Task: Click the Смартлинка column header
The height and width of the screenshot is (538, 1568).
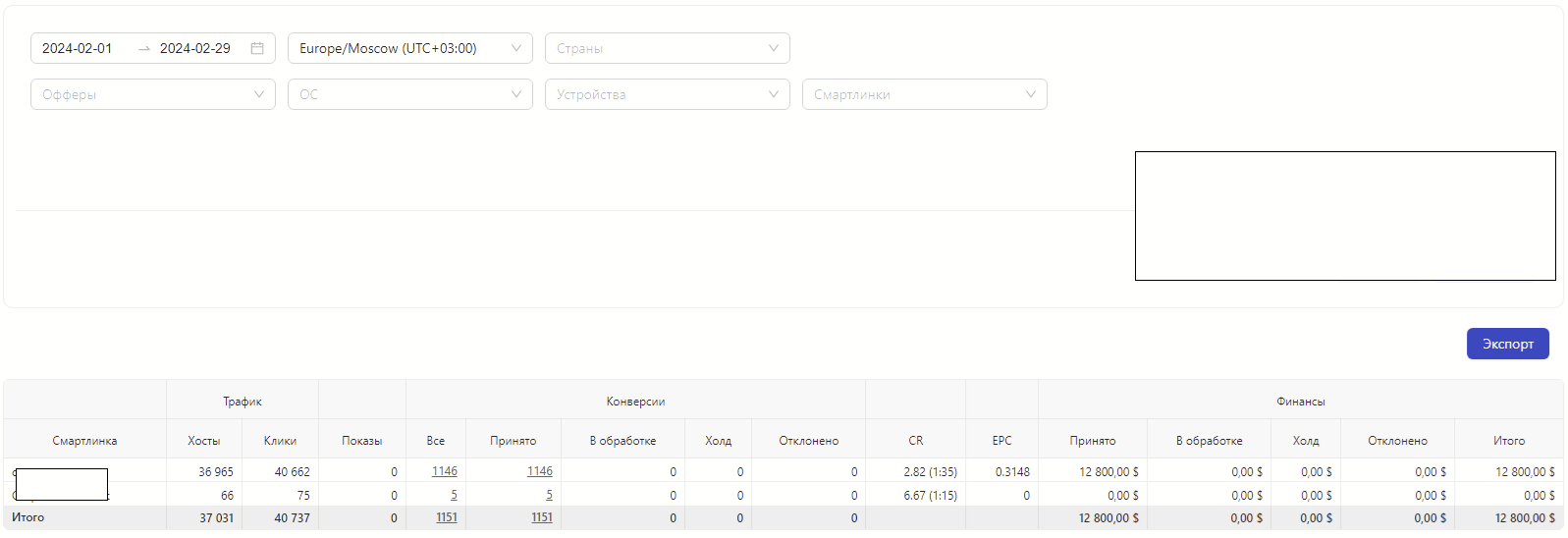Action: [x=84, y=441]
